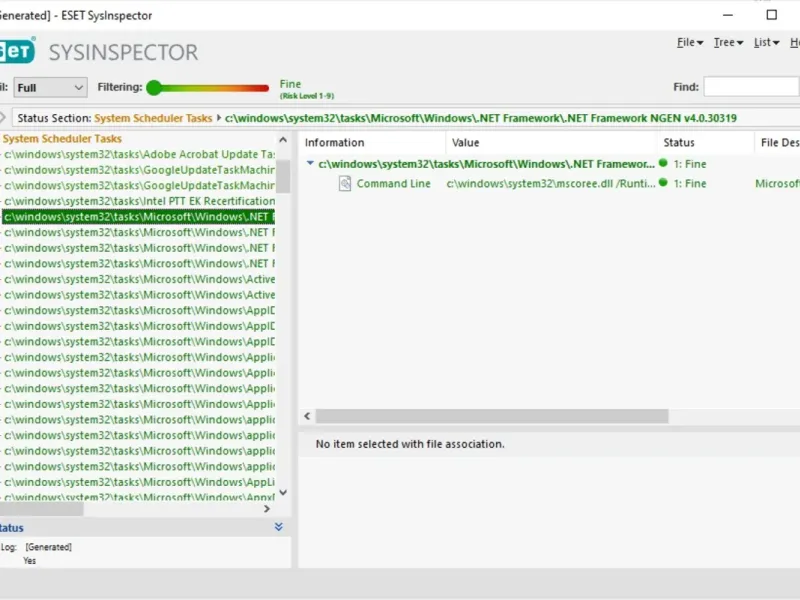This screenshot has width=800, height=600.
Task: Select the Intel PTT EK Recertification task
Action: (x=139, y=201)
